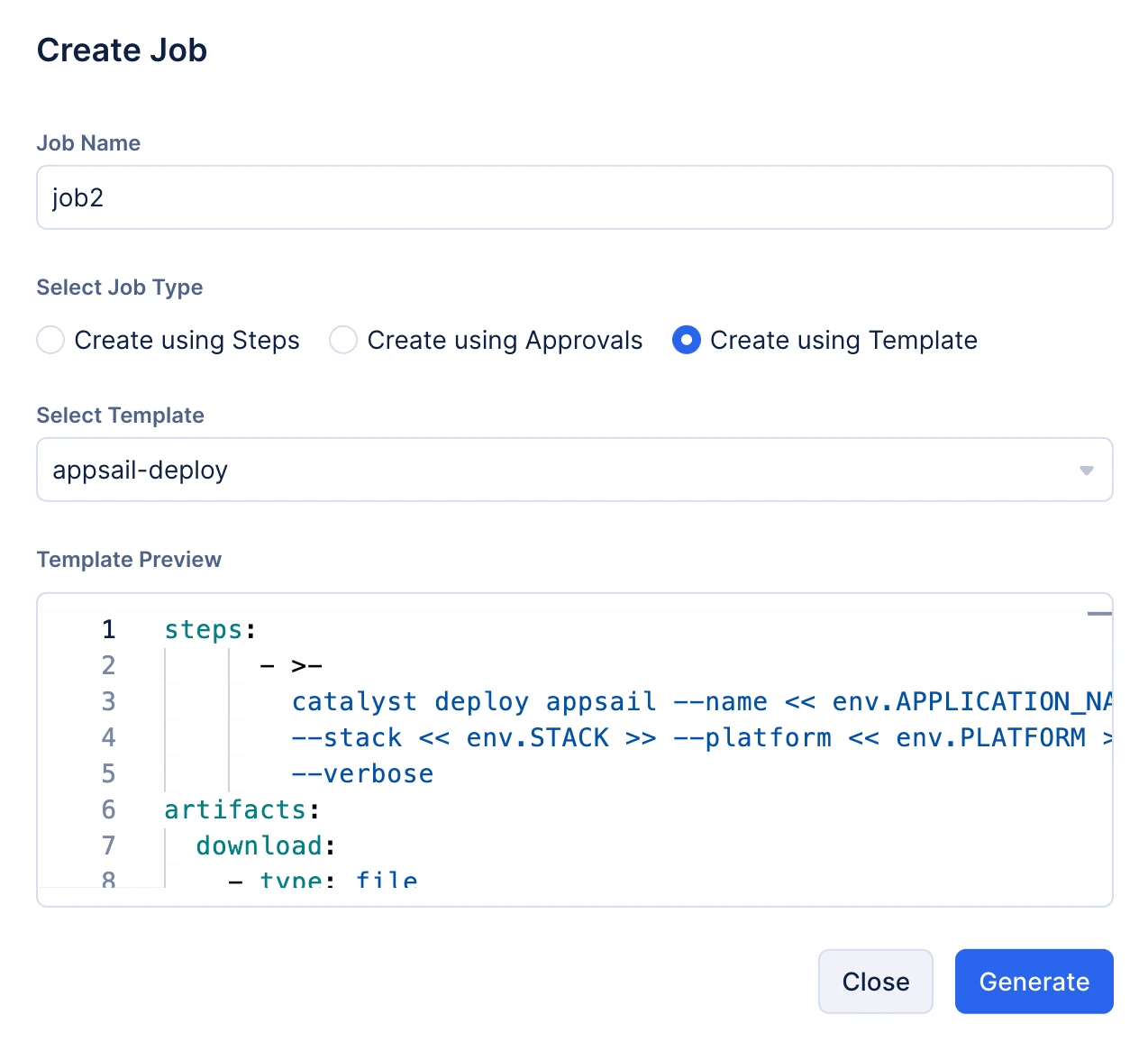Click the Close button
The image size is (1148, 1051).
coord(875,982)
